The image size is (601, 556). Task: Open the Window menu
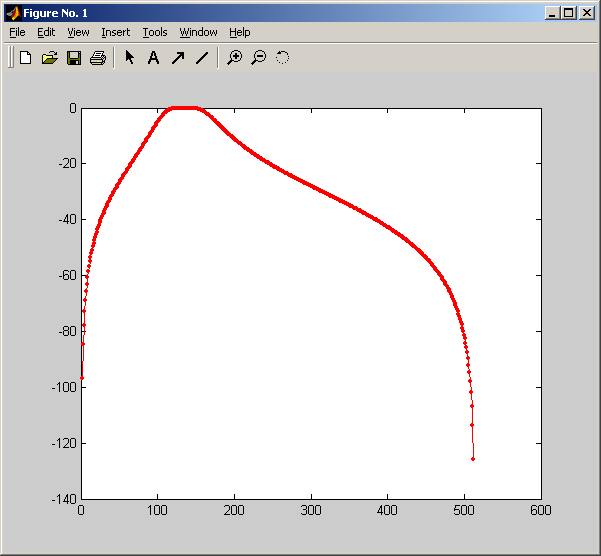[x=198, y=32]
